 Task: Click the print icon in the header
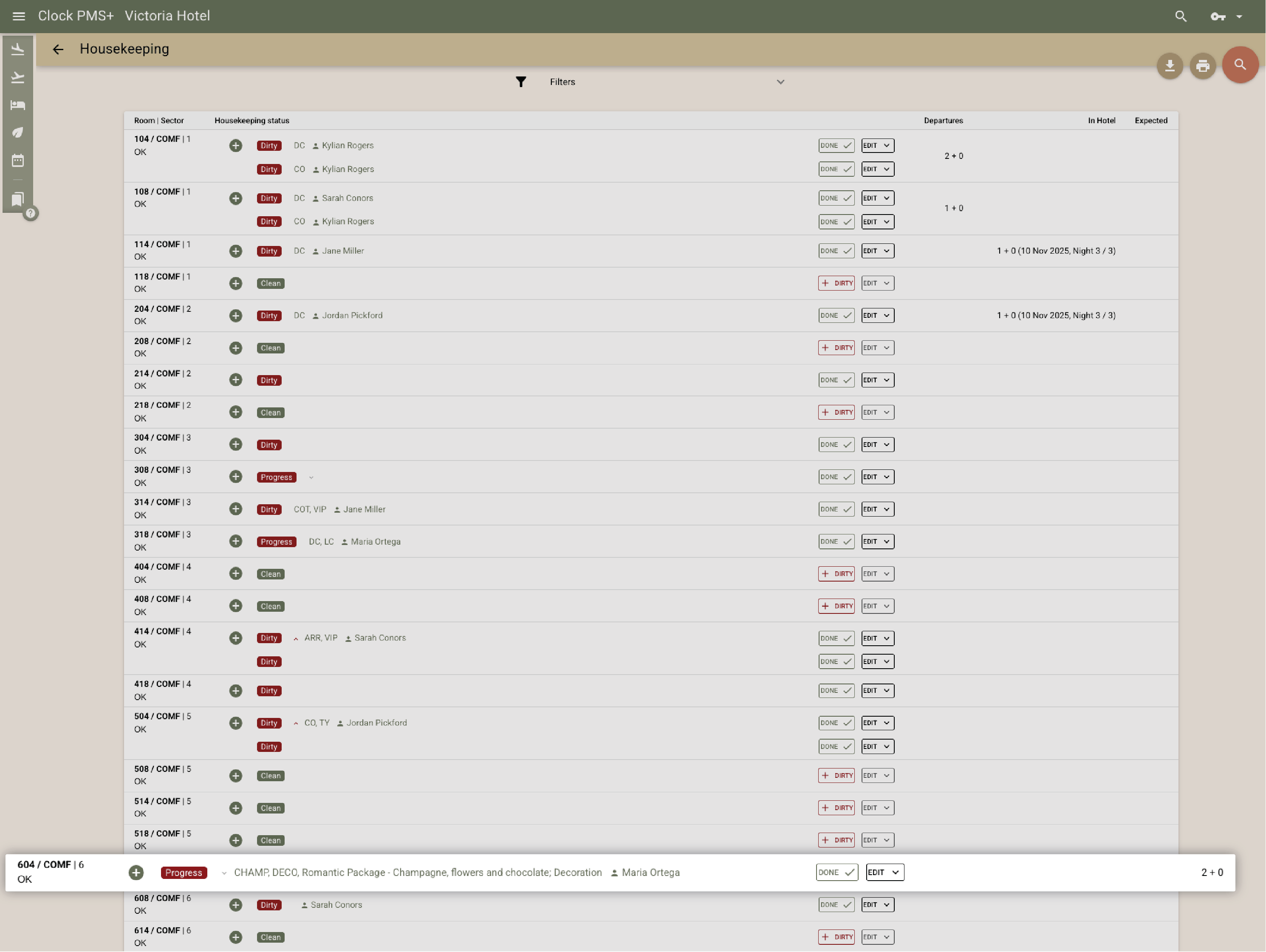point(1202,66)
